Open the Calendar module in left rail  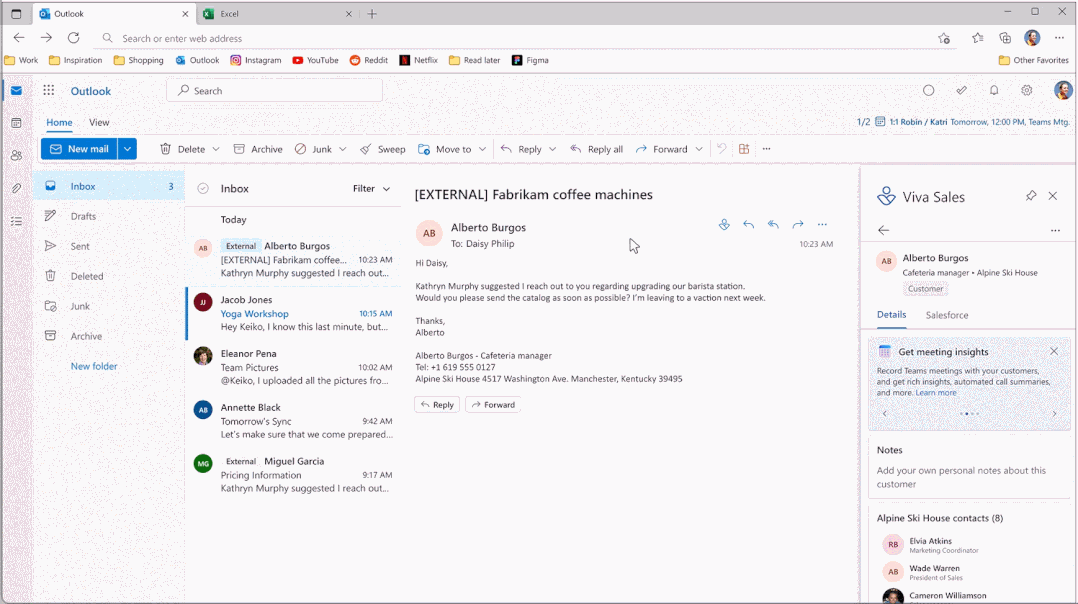(x=16, y=123)
